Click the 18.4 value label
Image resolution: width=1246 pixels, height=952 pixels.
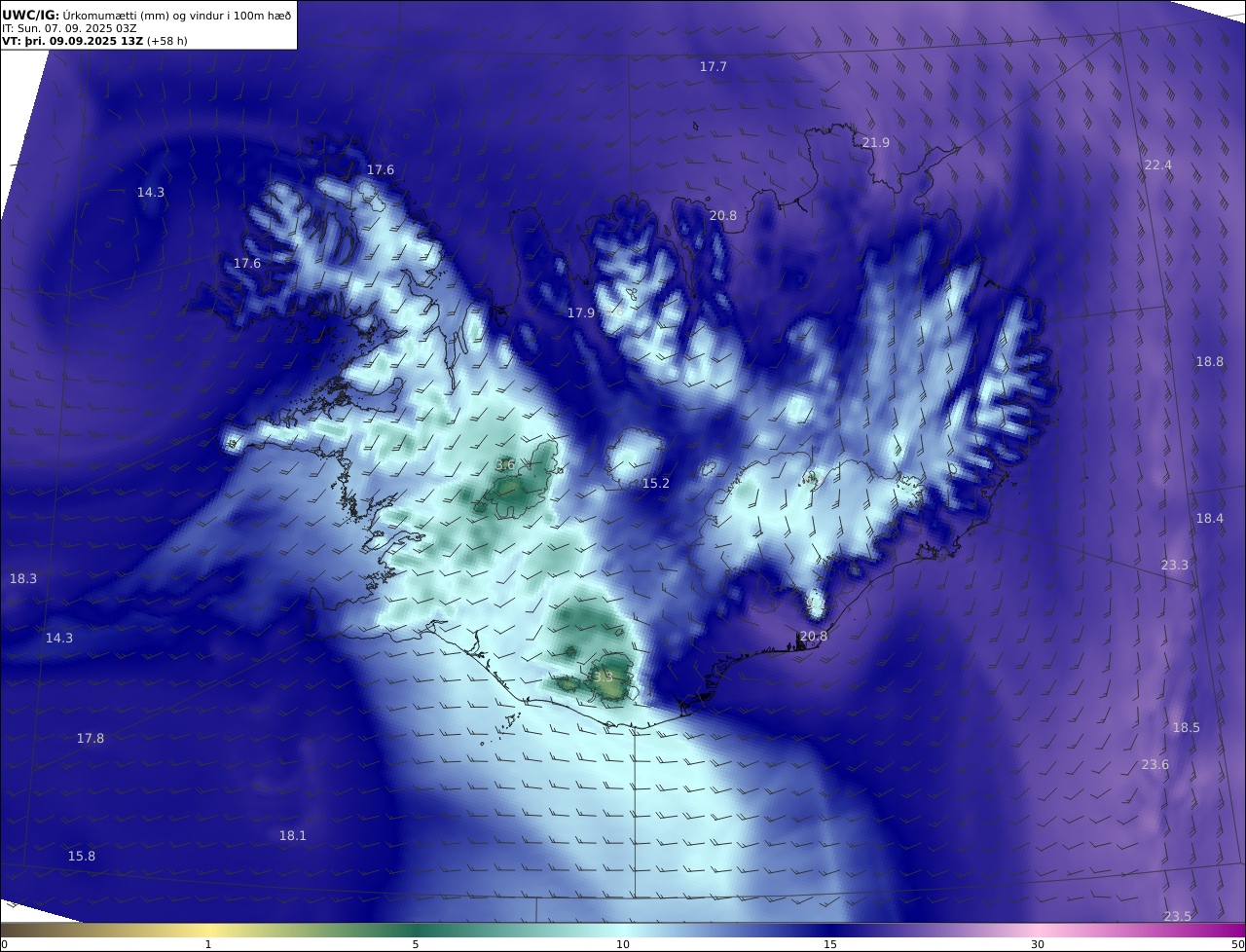1210,518
